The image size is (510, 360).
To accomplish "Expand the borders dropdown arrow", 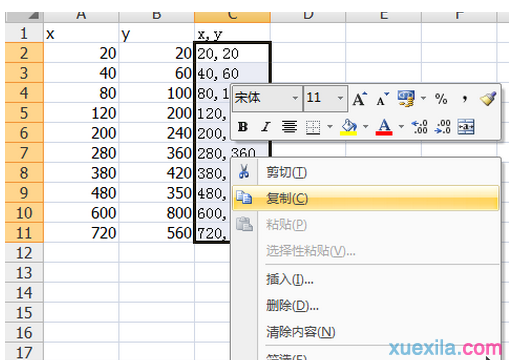I will coord(330,127).
